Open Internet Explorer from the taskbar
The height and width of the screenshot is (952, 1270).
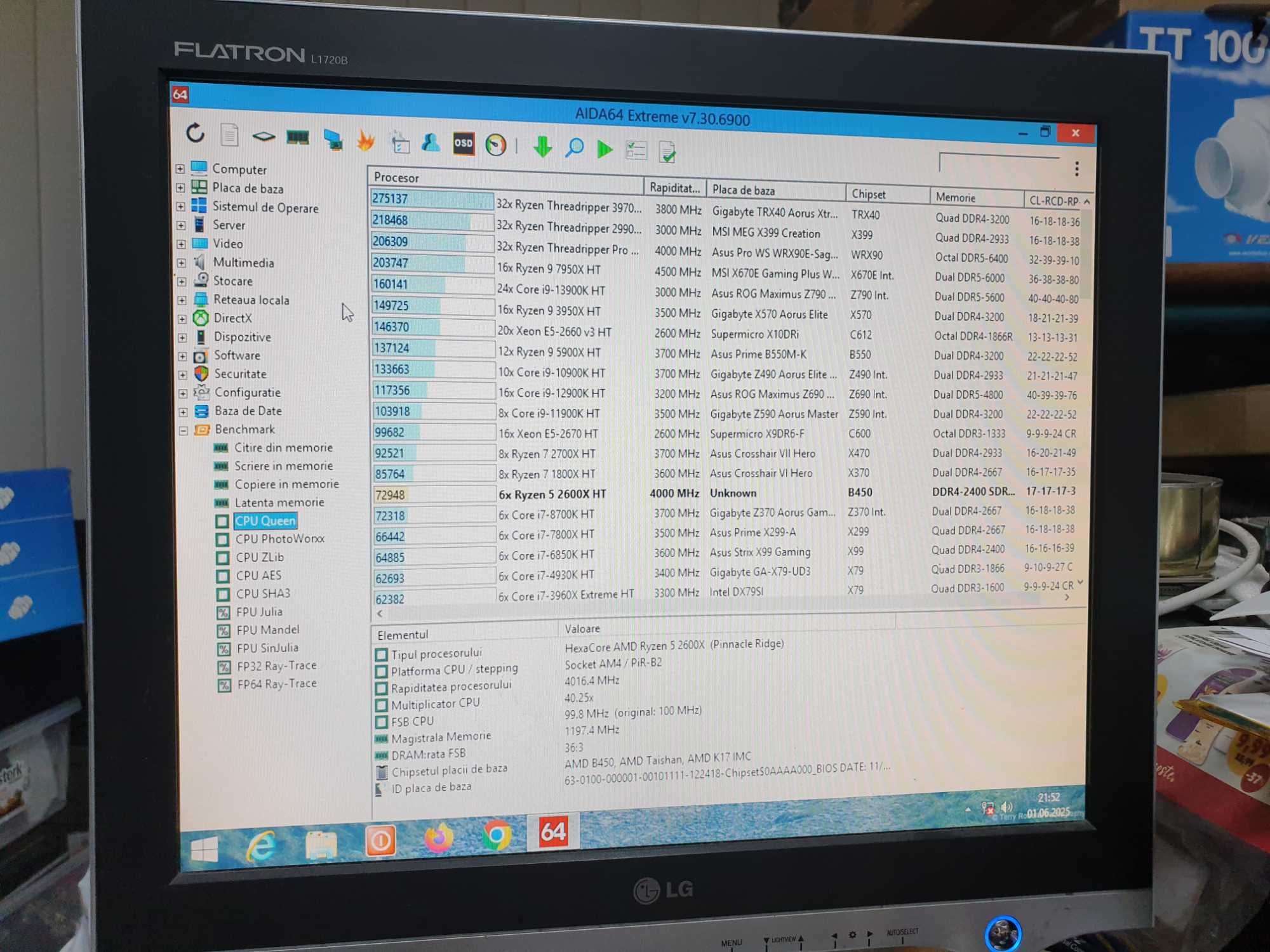261,846
